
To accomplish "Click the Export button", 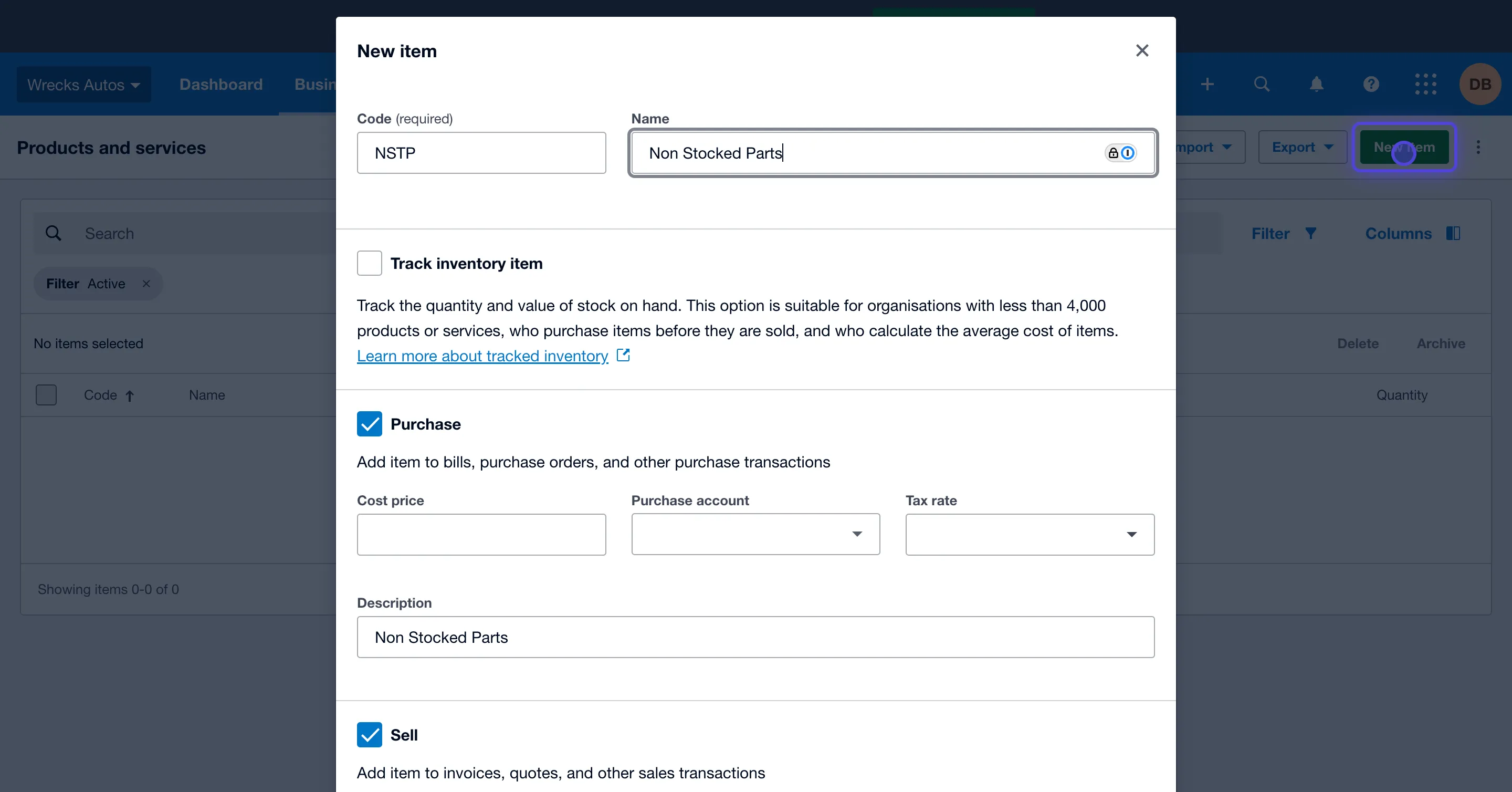I will click(x=1302, y=147).
